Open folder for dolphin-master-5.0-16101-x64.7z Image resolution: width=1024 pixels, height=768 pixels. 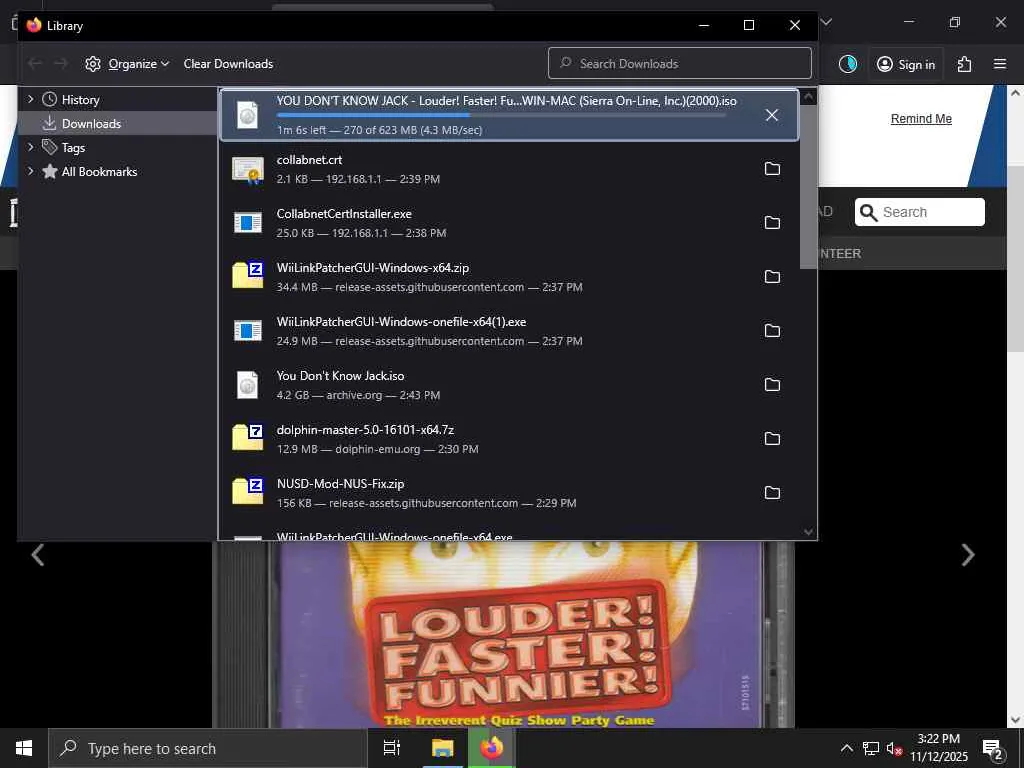coord(772,439)
